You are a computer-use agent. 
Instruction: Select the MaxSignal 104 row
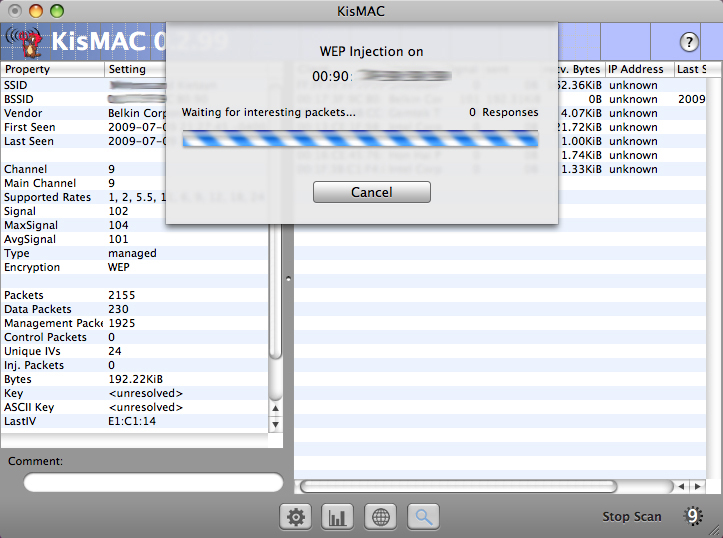click(x=135, y=225)
